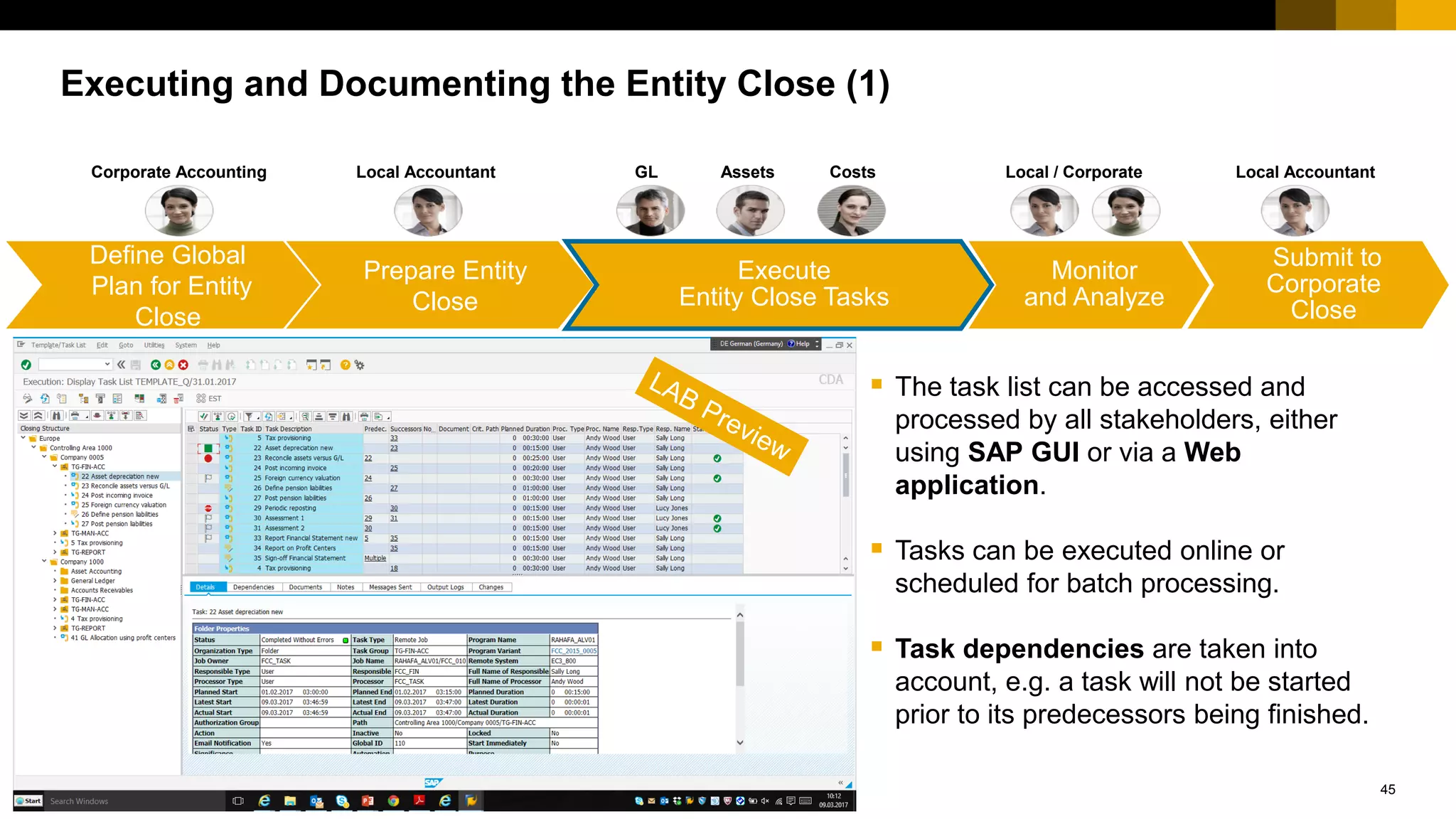Open the command field dropdown

107,365
